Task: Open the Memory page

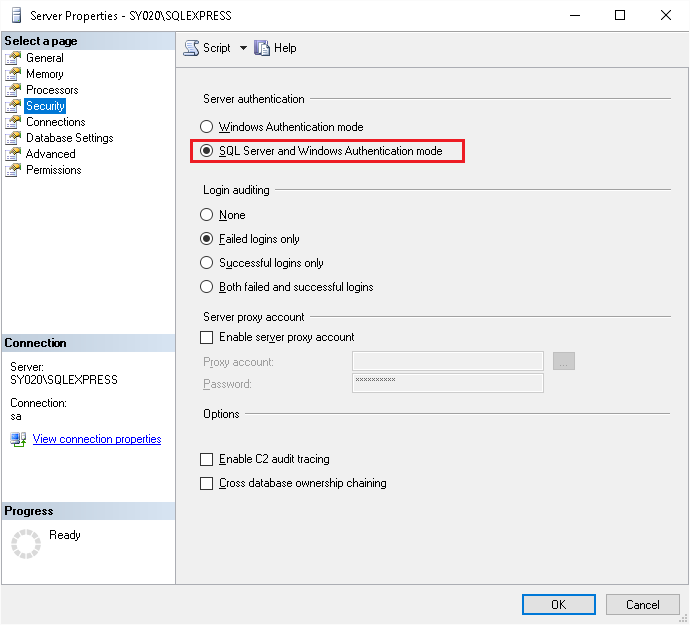Action: point(45,74)
